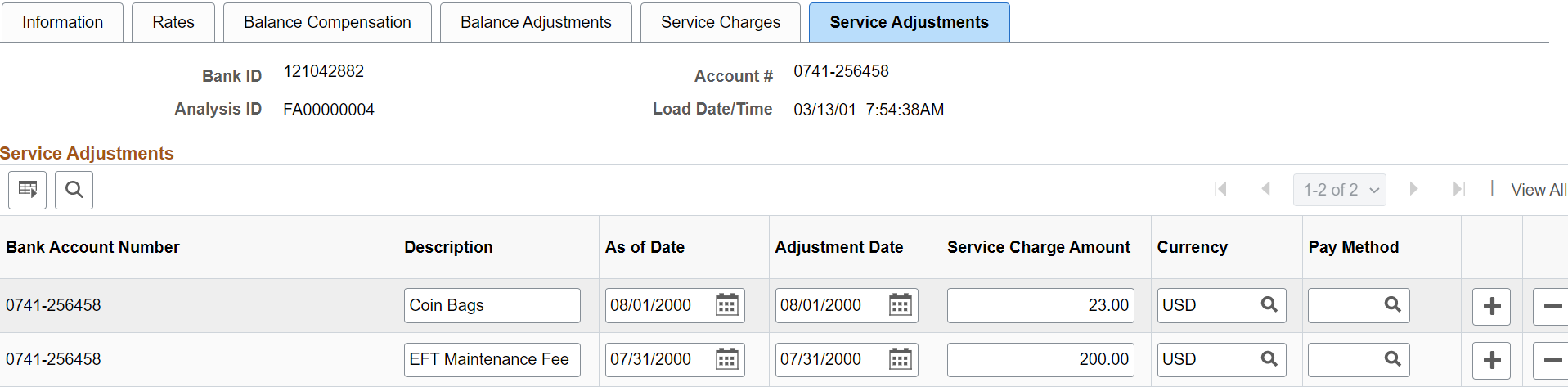Click the View All link
Viewport: 1568px width, 387px height.
click(x=1539, y=190)
